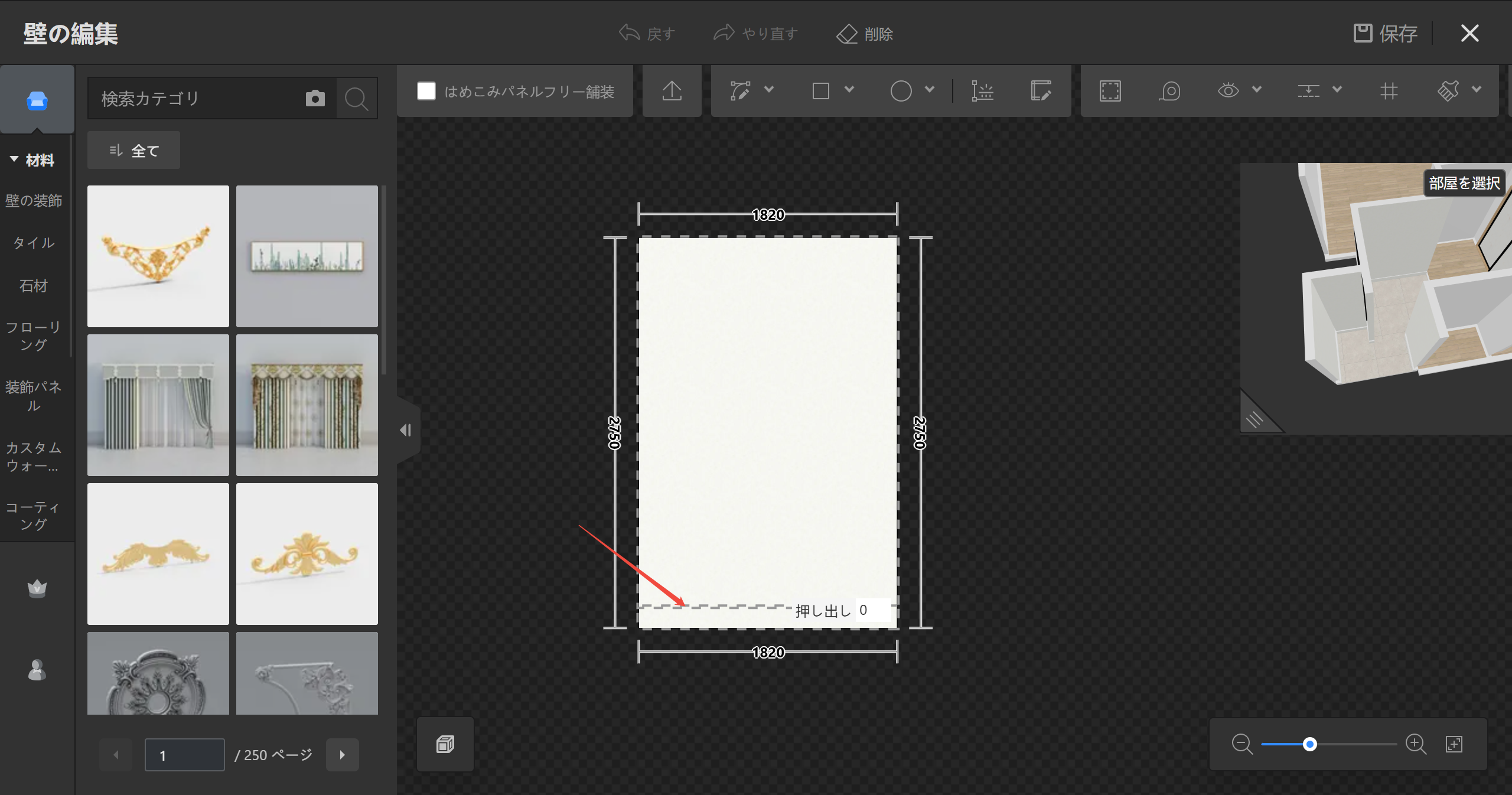1512x795 pixels.
Task: Enable はめこみパネルフリー舗装 checkbox
Action: [426, 91]
